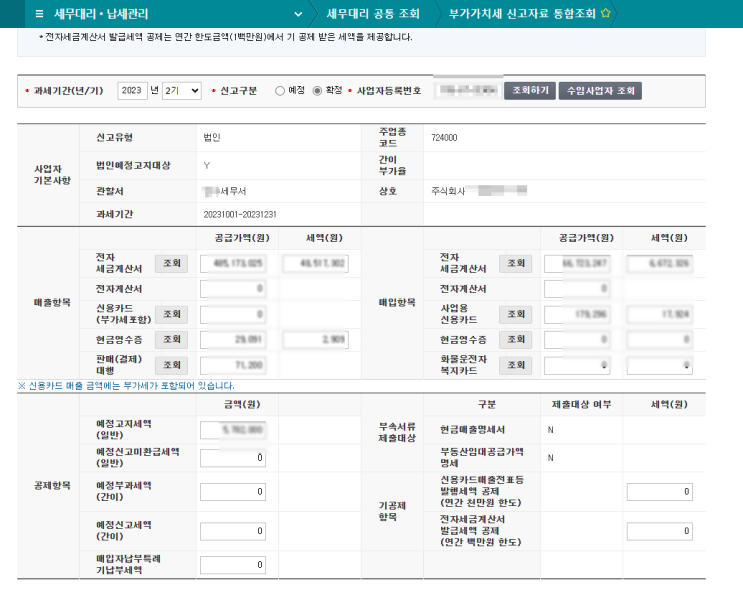Focus 매입 전자세금계산서 공급가액 field
Image resolution: width=743 pixels, height=590 pixels.
click(577, 263)
